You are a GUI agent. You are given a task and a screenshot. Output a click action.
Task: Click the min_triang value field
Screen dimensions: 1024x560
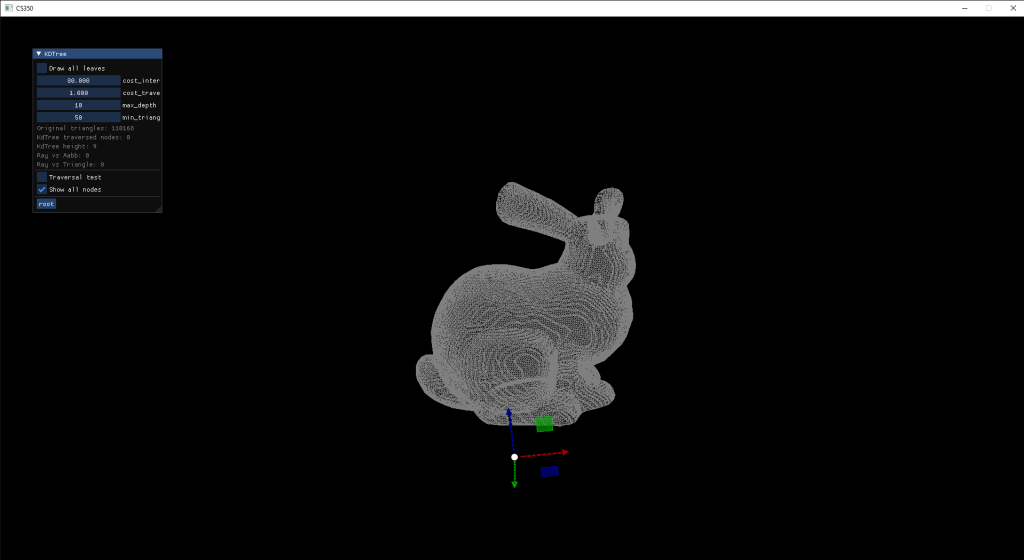[78, 117]
